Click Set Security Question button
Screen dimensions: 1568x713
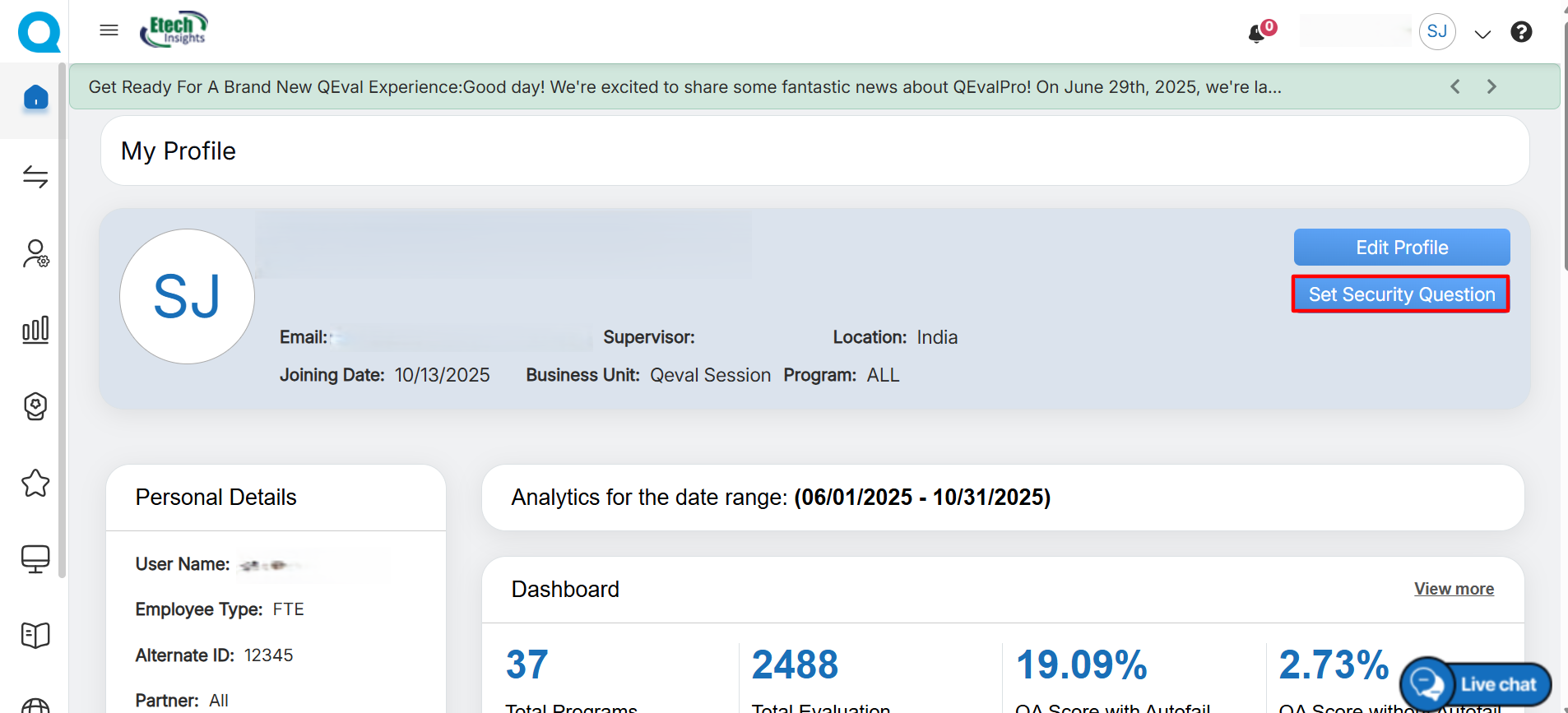(1401, 294)
